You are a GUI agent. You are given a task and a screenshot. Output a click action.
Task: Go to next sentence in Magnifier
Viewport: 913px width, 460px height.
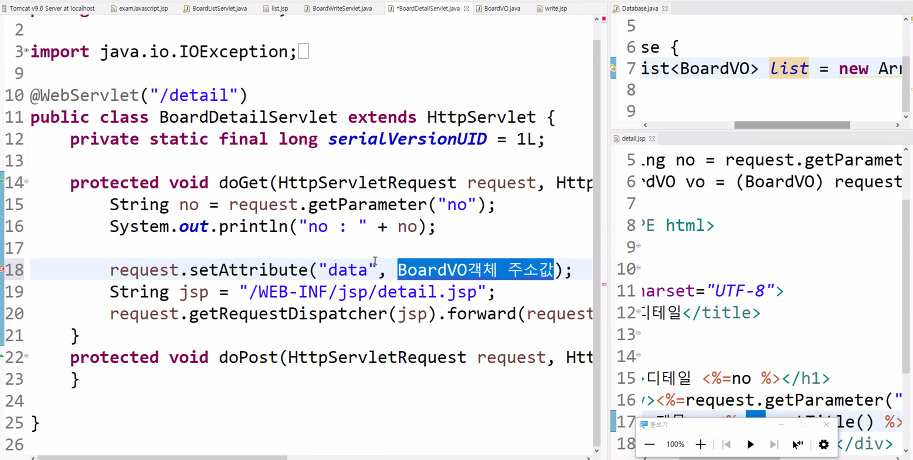point(774,444)
